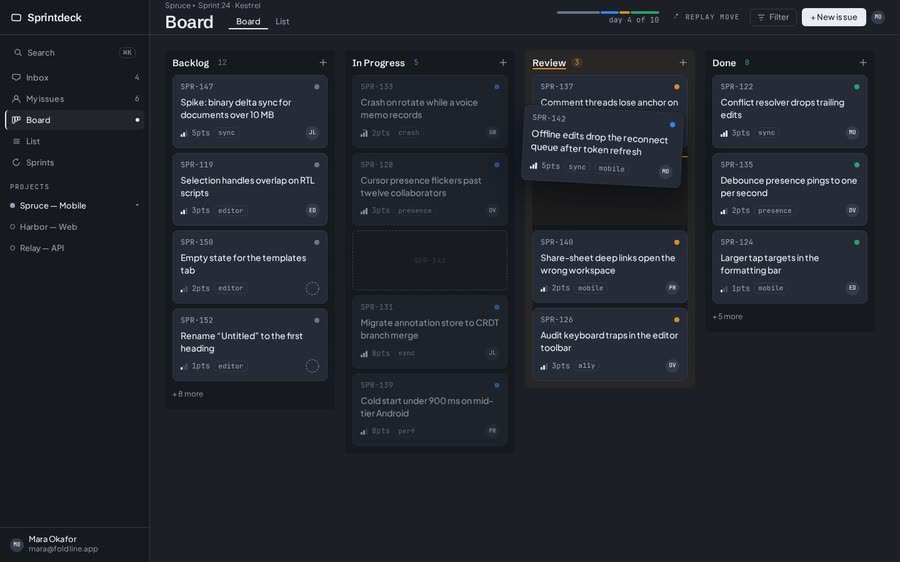Open SPR-122 conflict resolver card
Screen dimensions: 900x562
(x=790, y=111)
